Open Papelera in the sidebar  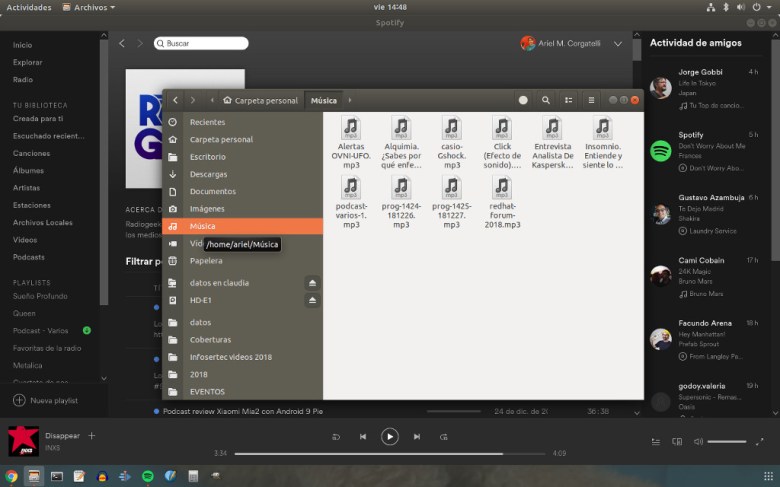(242, 261)
